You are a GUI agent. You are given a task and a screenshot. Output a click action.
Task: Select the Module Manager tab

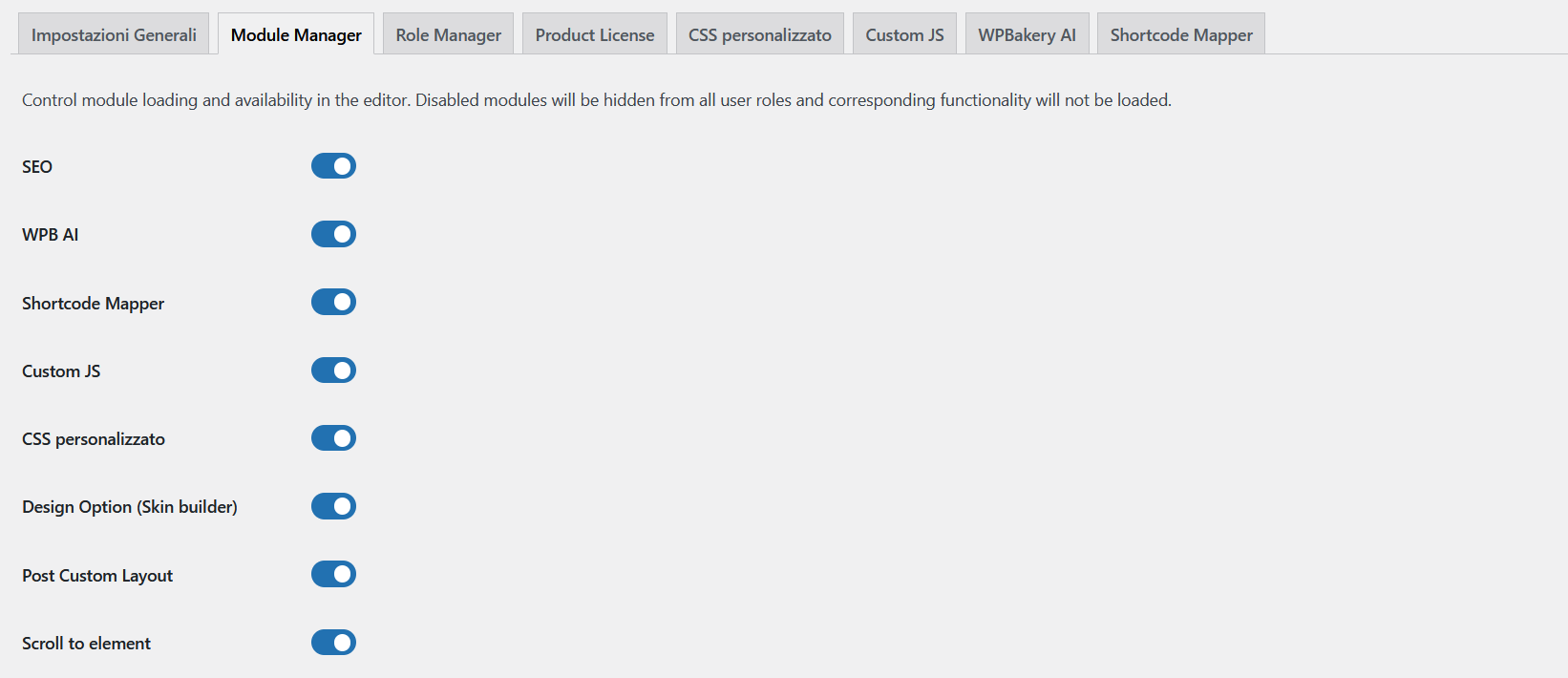point(296,34)
